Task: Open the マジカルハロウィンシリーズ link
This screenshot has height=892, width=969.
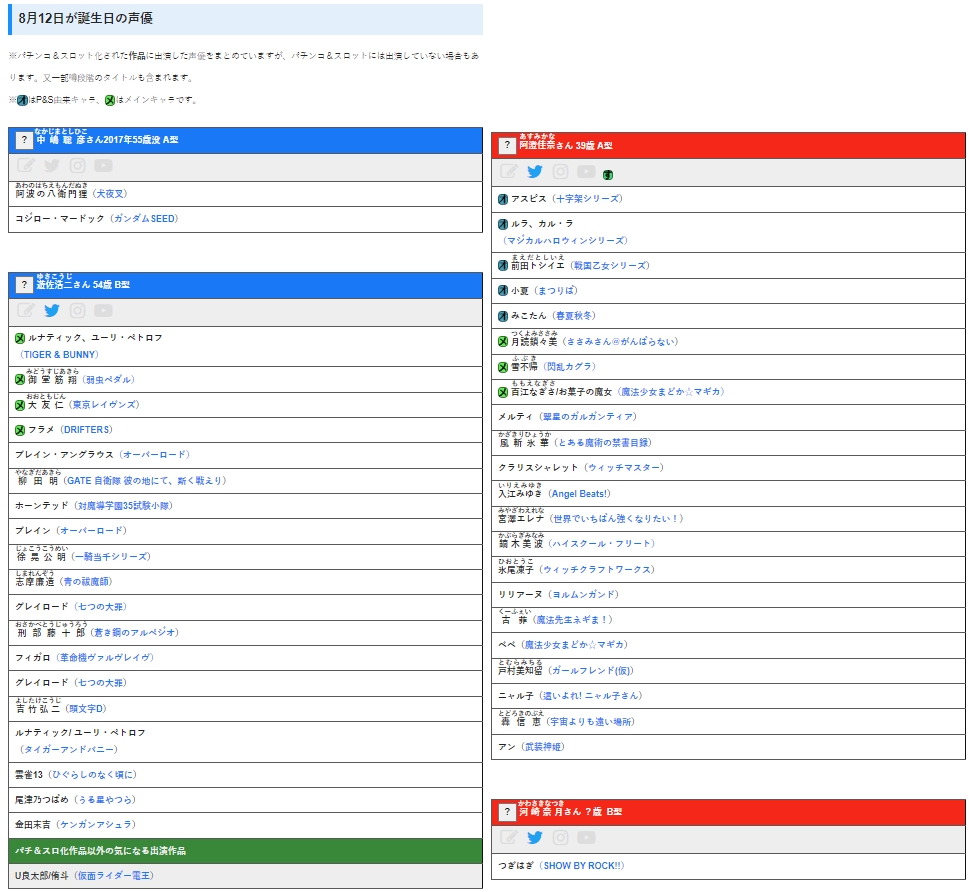Action: tap(565, 240)
